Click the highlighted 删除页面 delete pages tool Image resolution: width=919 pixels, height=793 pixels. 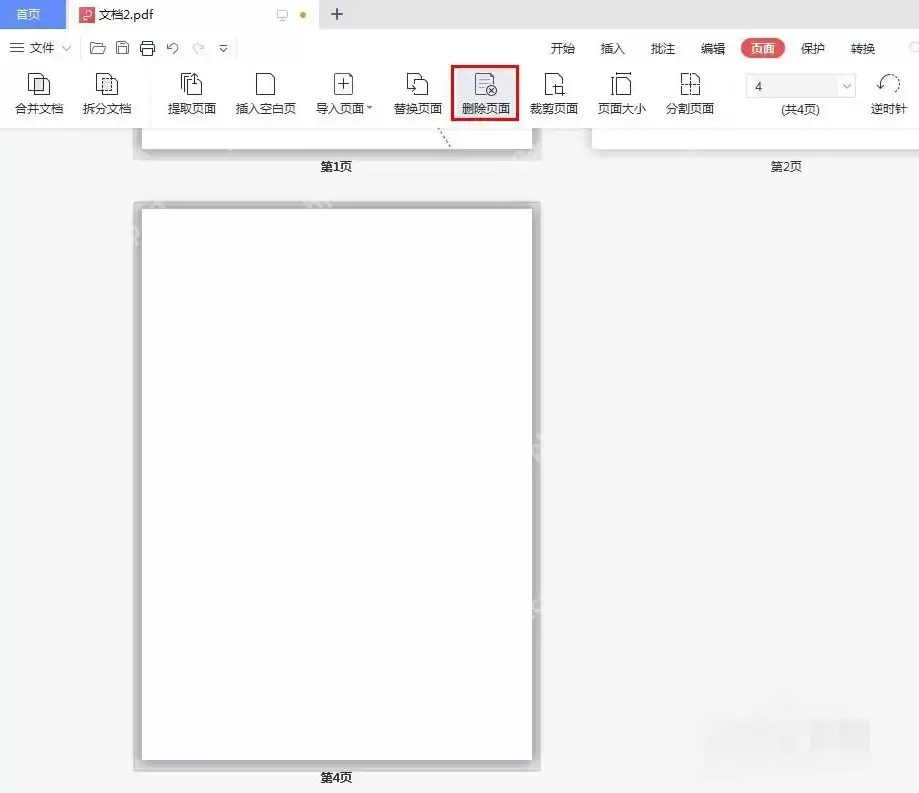point(485,92)
